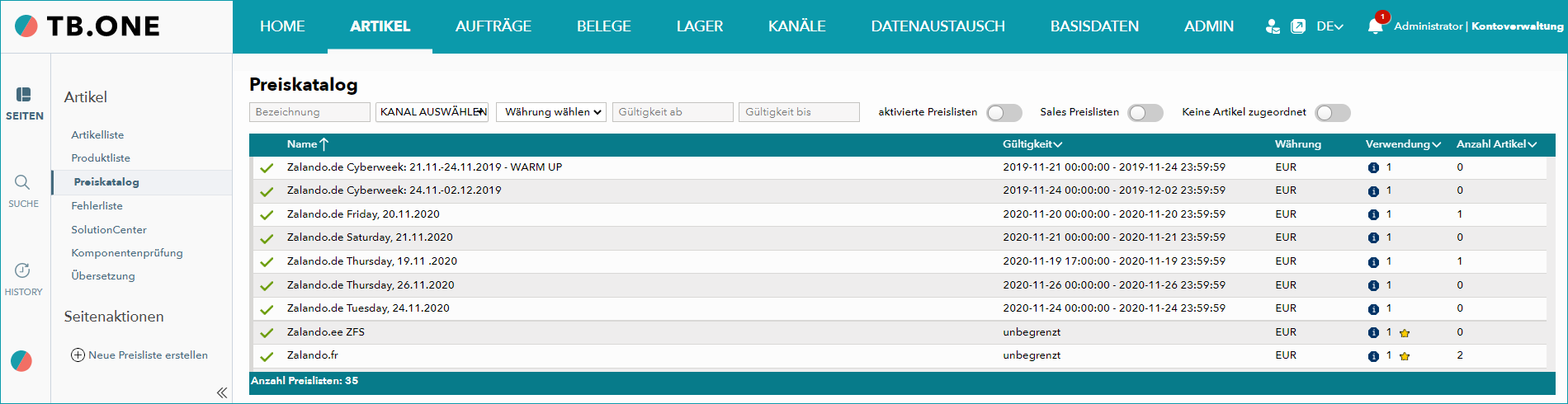Viewport: 1568px width, 404px height.
Task: Go to Artikelliste in sidebar
Action: pos(97,135)
